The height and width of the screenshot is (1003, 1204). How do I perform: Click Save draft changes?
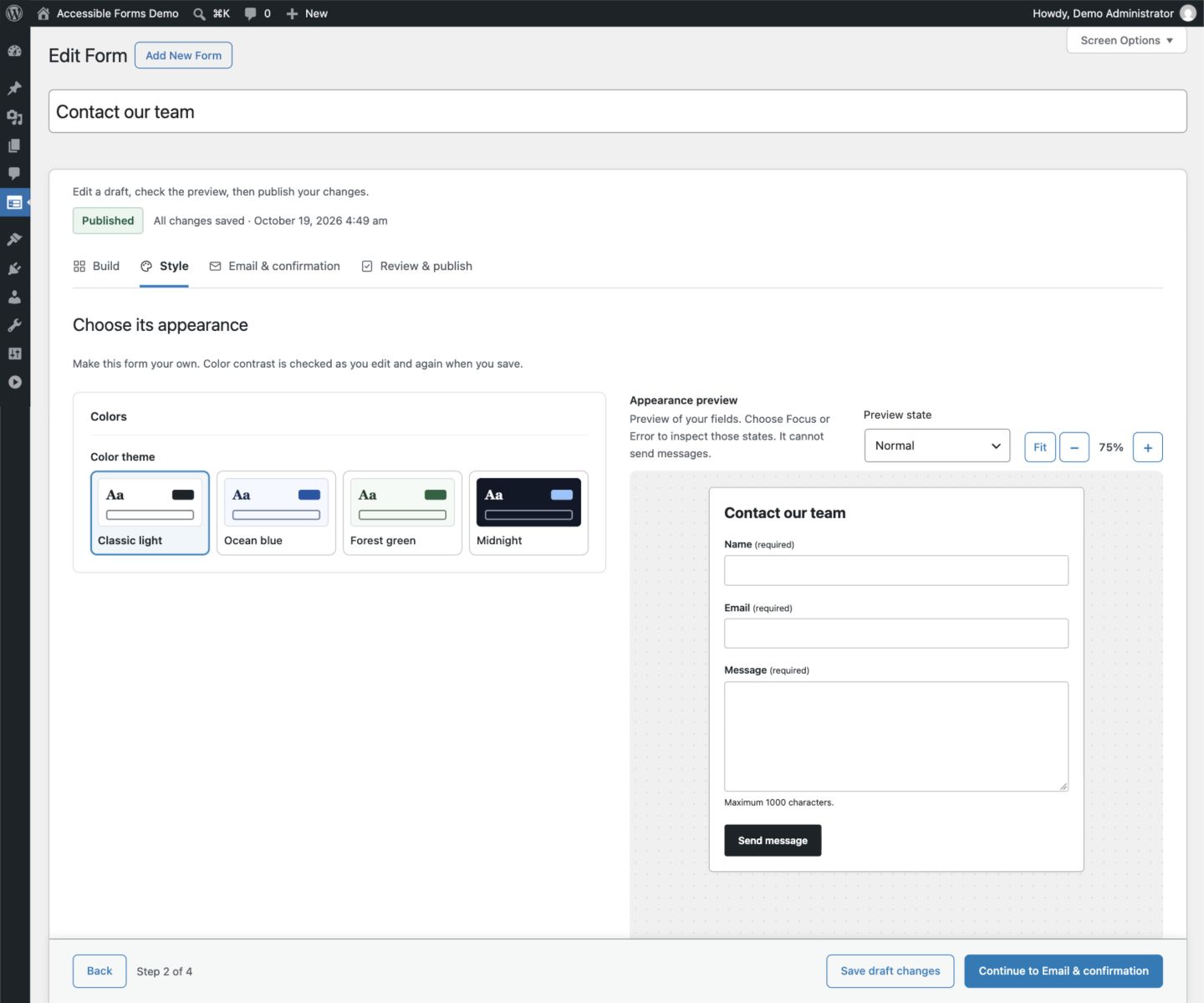(x=890, y=970)
